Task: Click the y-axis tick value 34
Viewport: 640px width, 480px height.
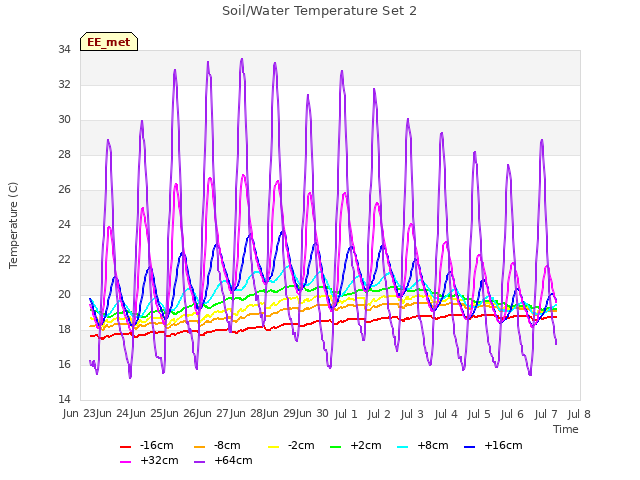Action: pos(64,49)
